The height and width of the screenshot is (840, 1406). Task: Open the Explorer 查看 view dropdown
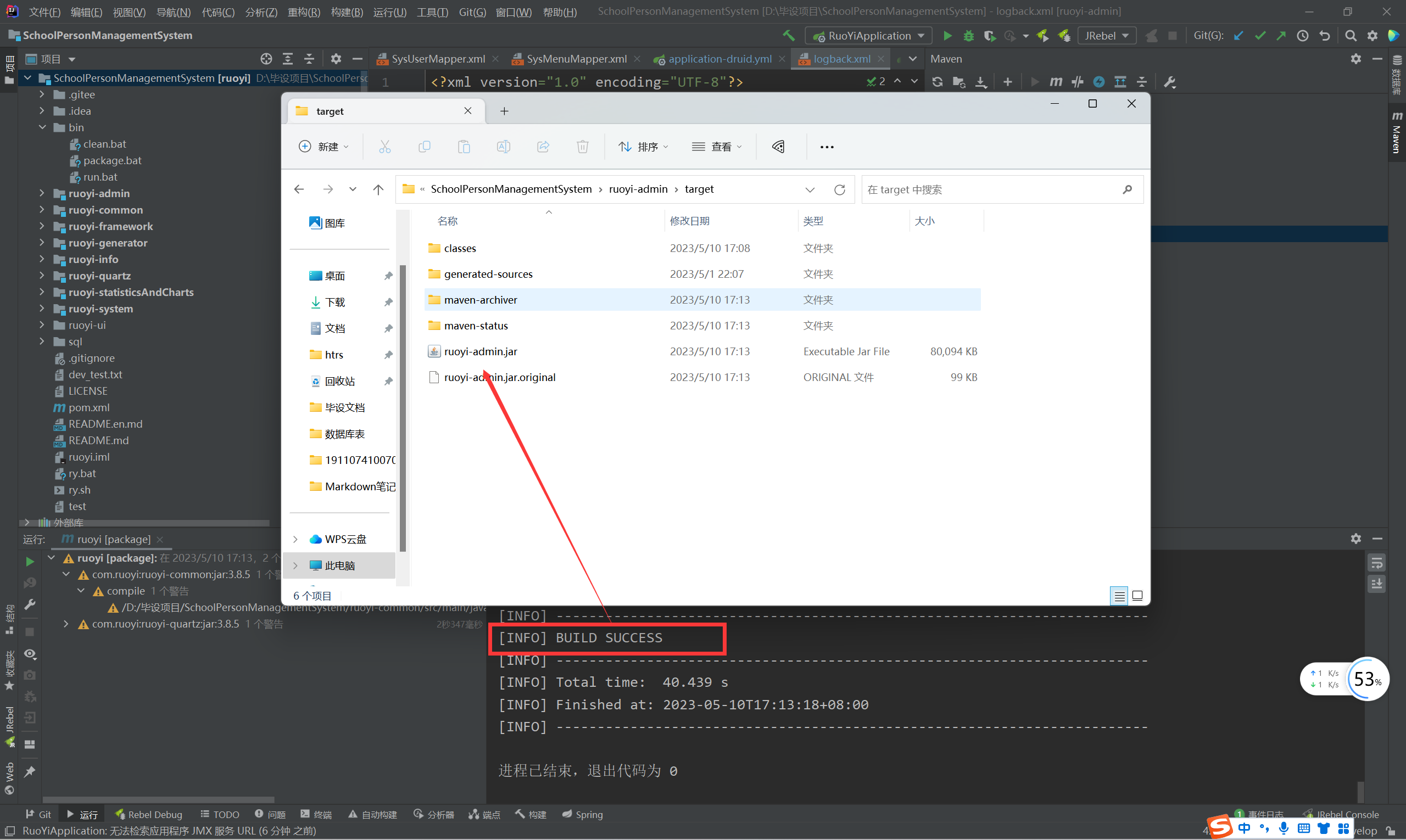716,147
